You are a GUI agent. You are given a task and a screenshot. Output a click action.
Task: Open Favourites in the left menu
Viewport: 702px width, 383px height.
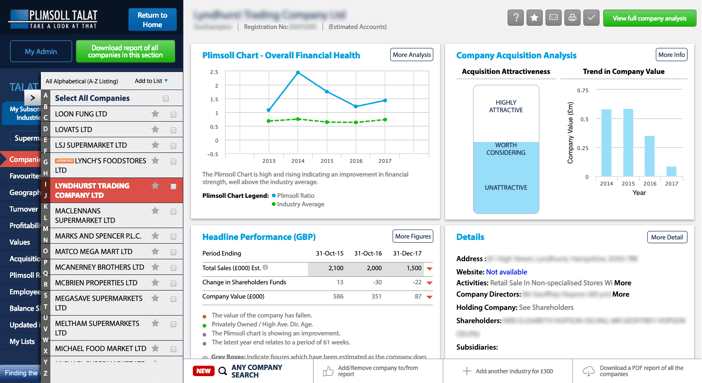pyautogui.click(x=24, y=176)
